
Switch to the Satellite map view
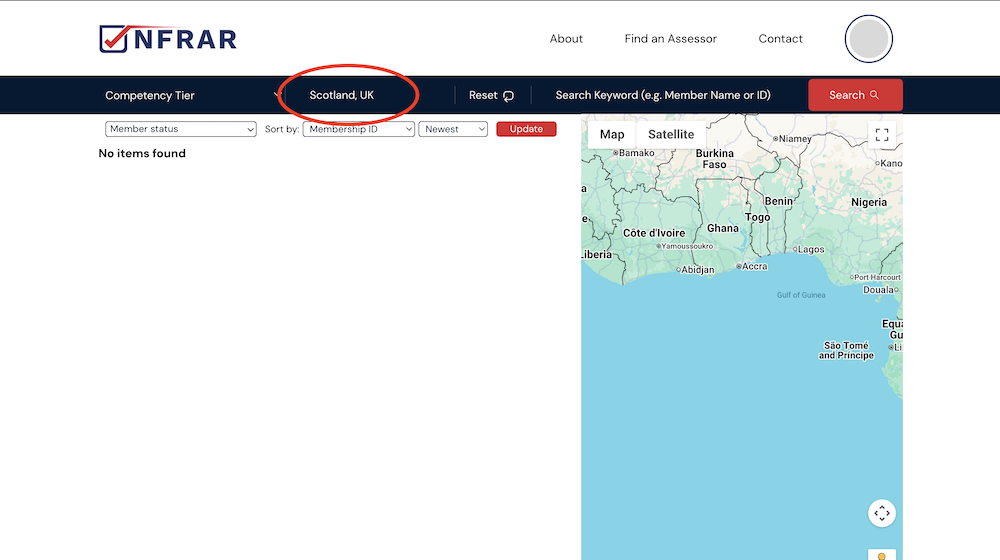pos(670,135)
